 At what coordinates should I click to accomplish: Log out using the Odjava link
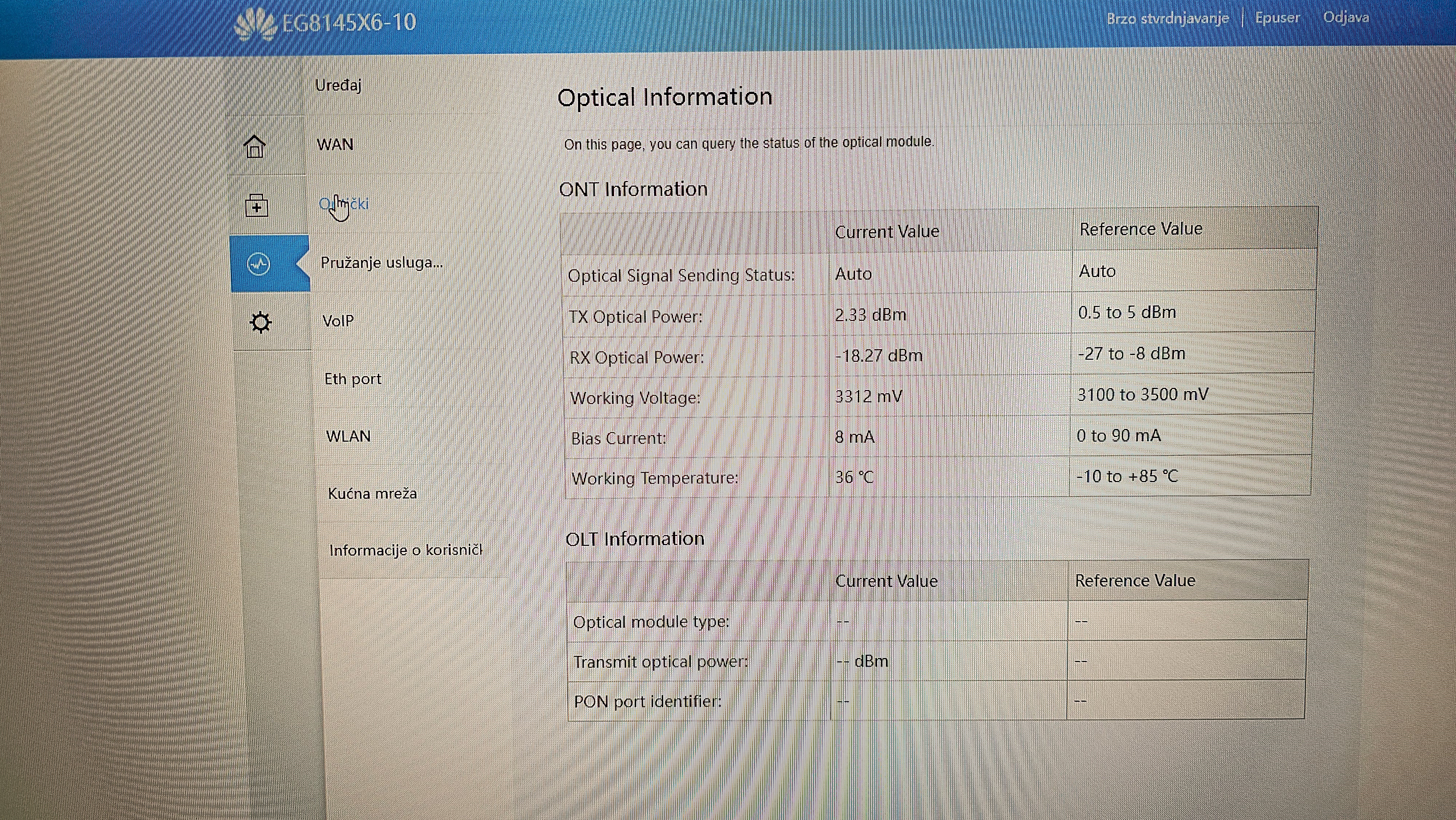1346,17
